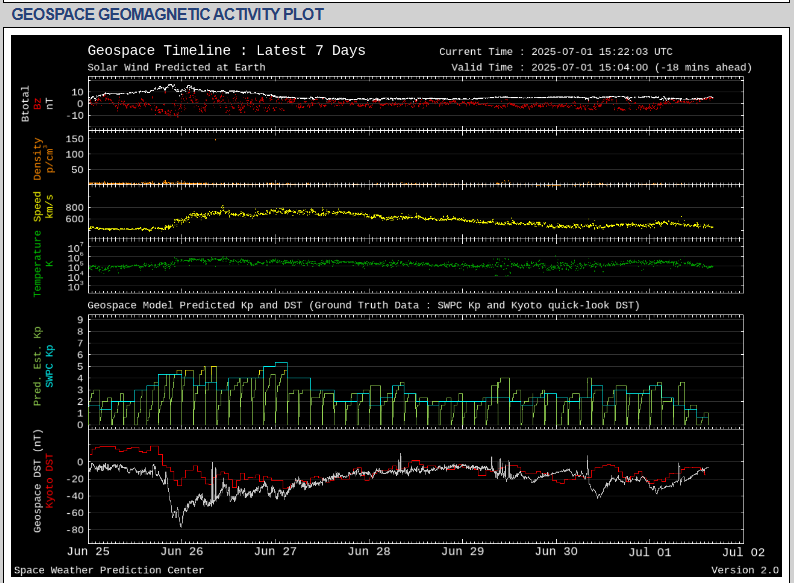
Task: Click the cyan SWPC Kp axis label
Action: 50,367
